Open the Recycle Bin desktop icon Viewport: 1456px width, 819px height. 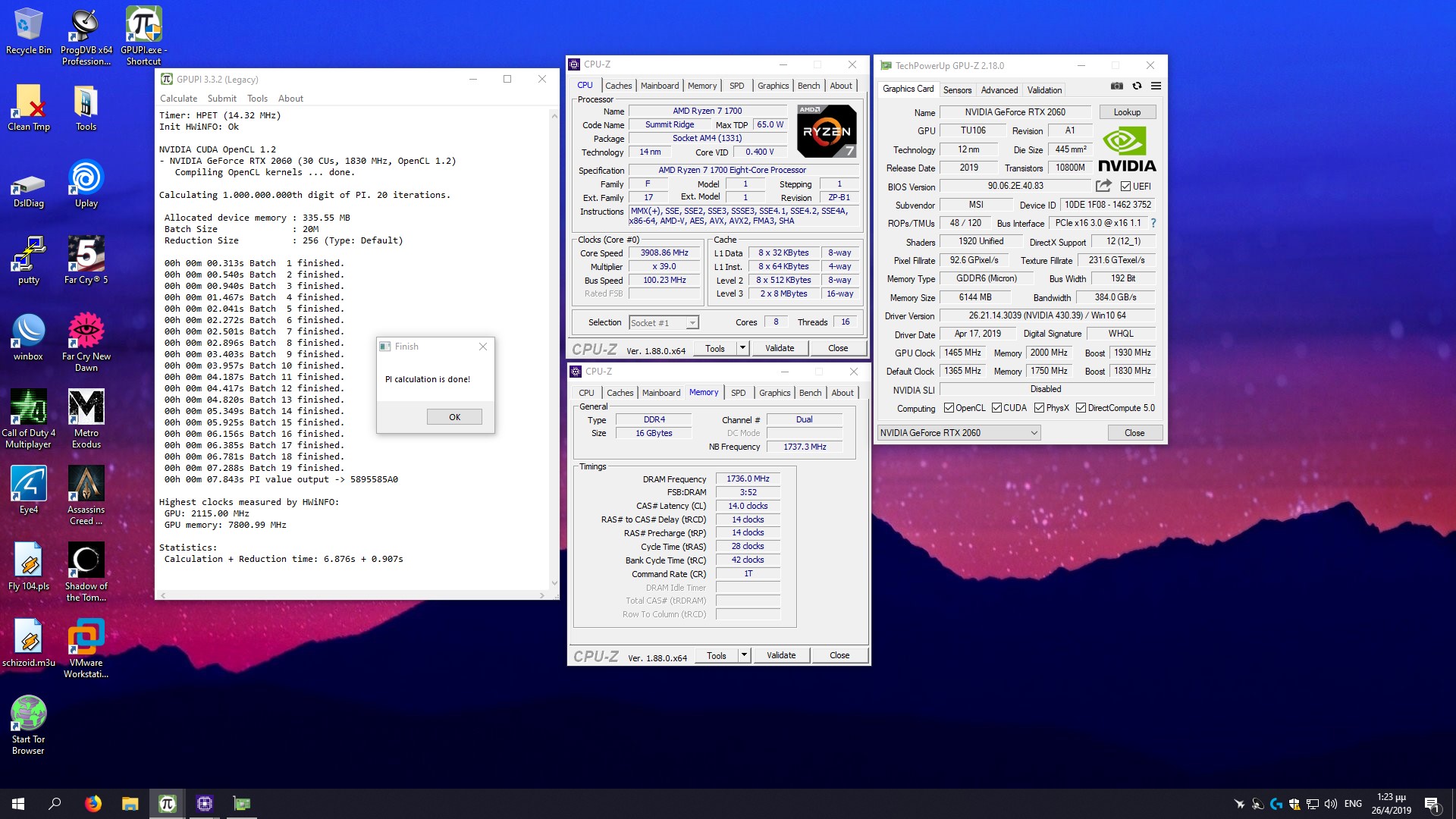click(x=28, y=32)
